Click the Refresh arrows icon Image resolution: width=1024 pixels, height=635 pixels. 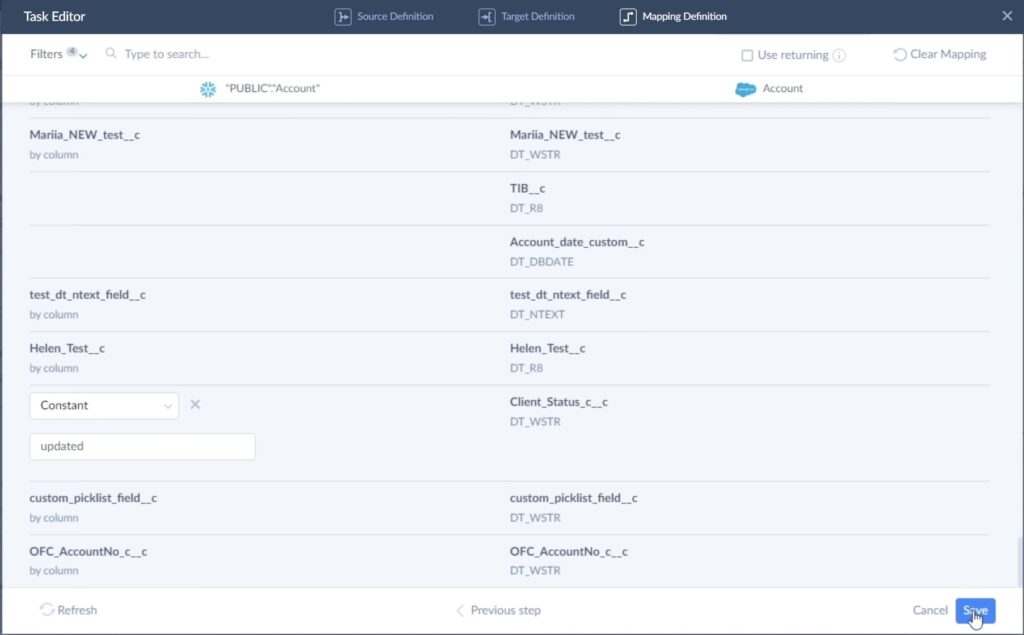pos(46,610)
